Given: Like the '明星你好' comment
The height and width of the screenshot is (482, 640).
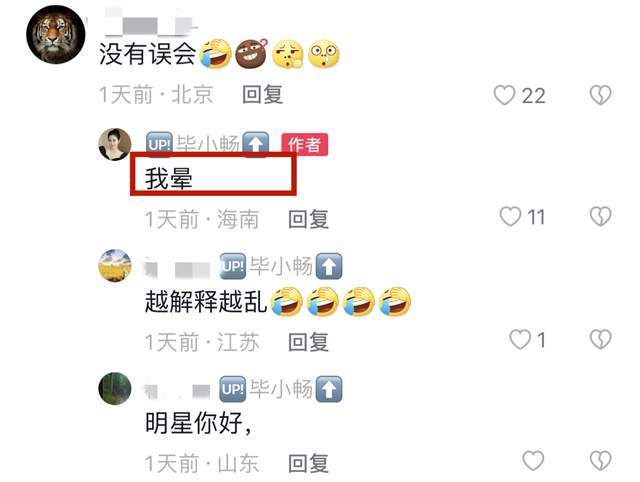Looking at the screenshot, I should coord(533,461).
